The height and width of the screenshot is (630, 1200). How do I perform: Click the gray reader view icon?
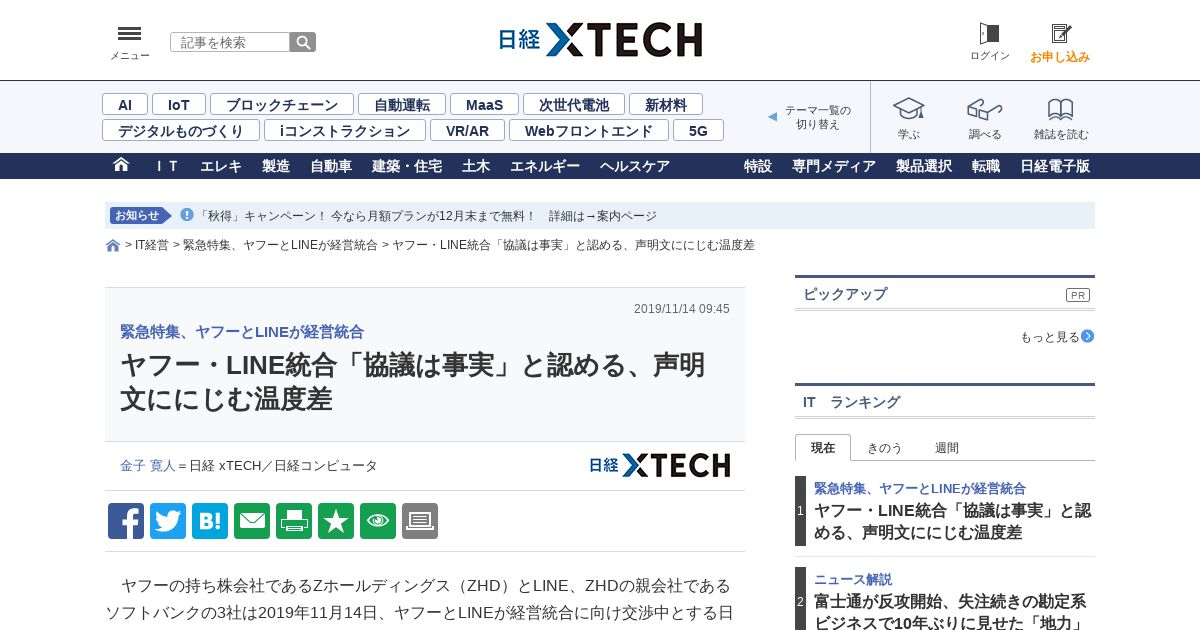coord(420,521)
